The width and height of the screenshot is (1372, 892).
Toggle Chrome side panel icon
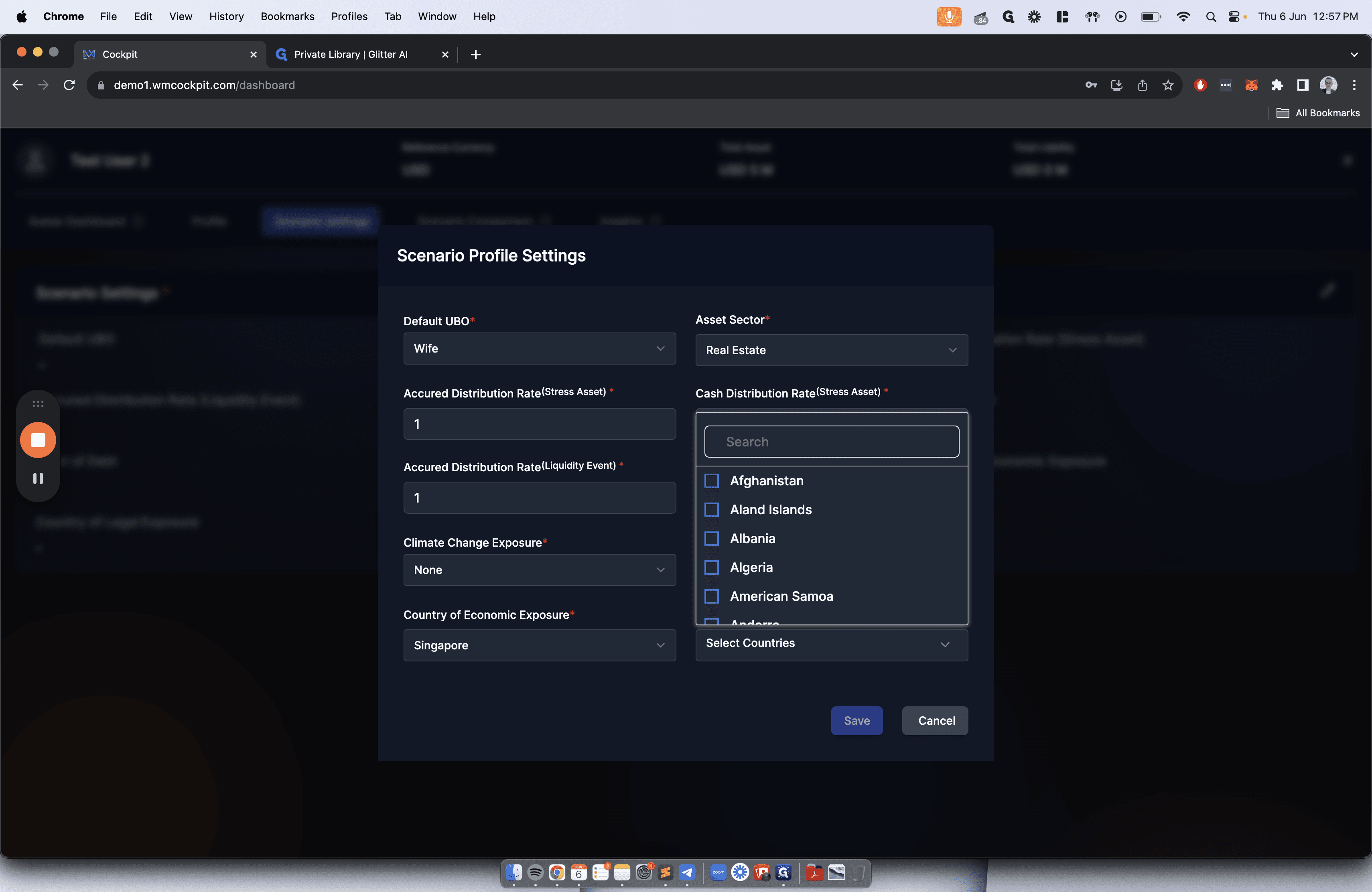1302,85
